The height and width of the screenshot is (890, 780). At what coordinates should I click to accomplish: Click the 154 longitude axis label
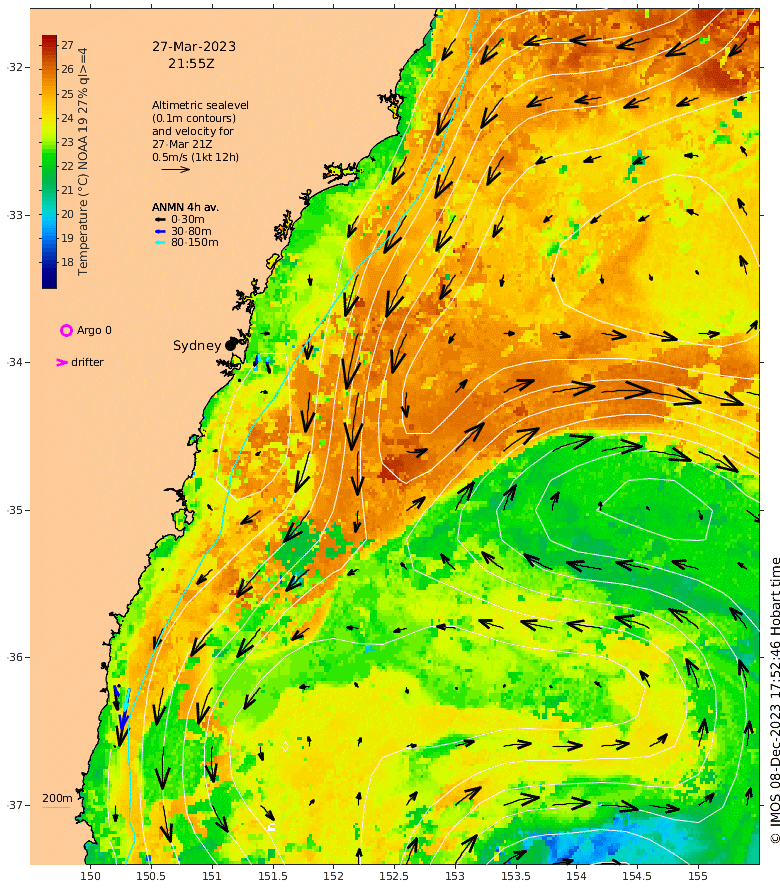[576, 876]
